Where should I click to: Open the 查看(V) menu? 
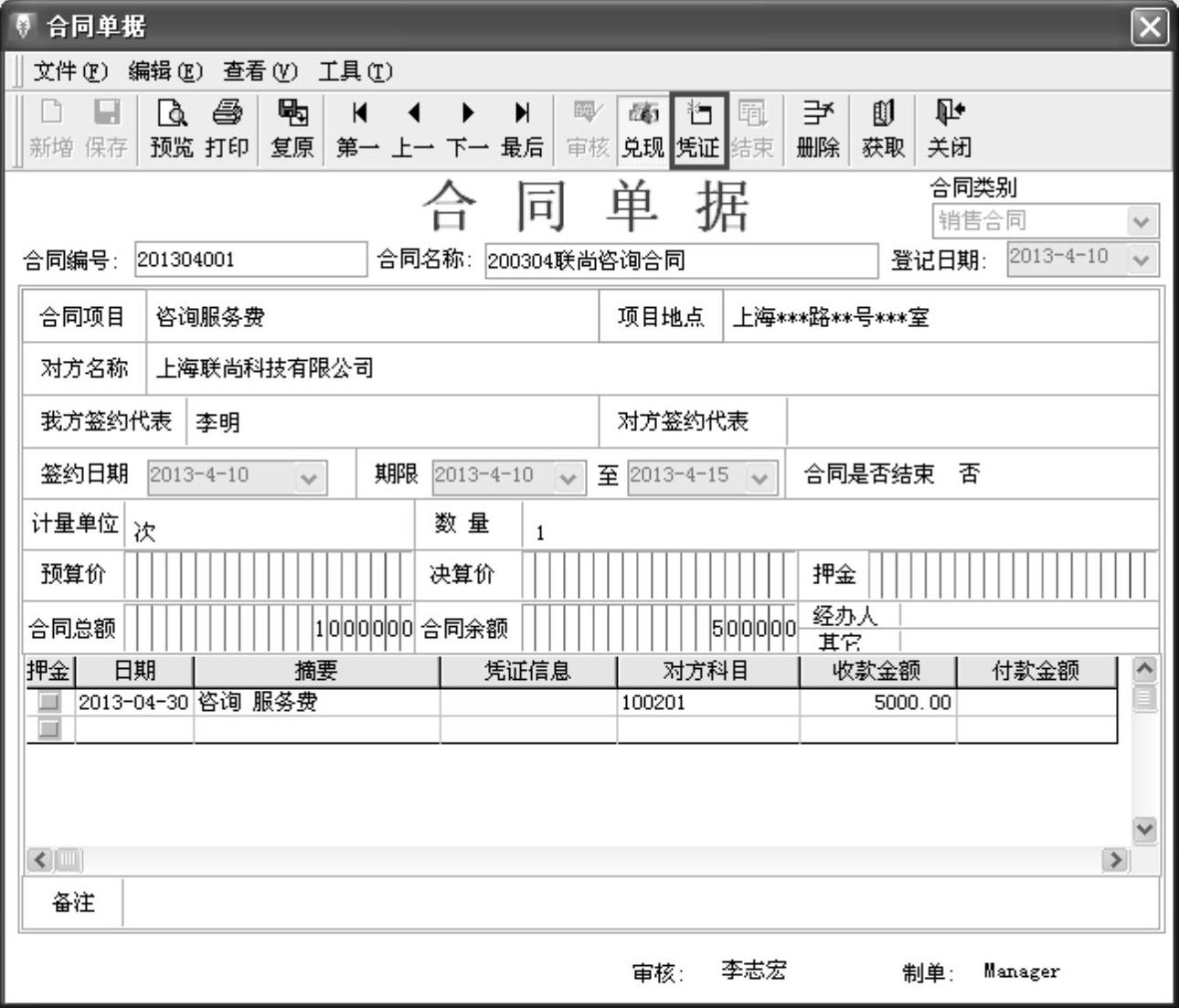(260, 71)
